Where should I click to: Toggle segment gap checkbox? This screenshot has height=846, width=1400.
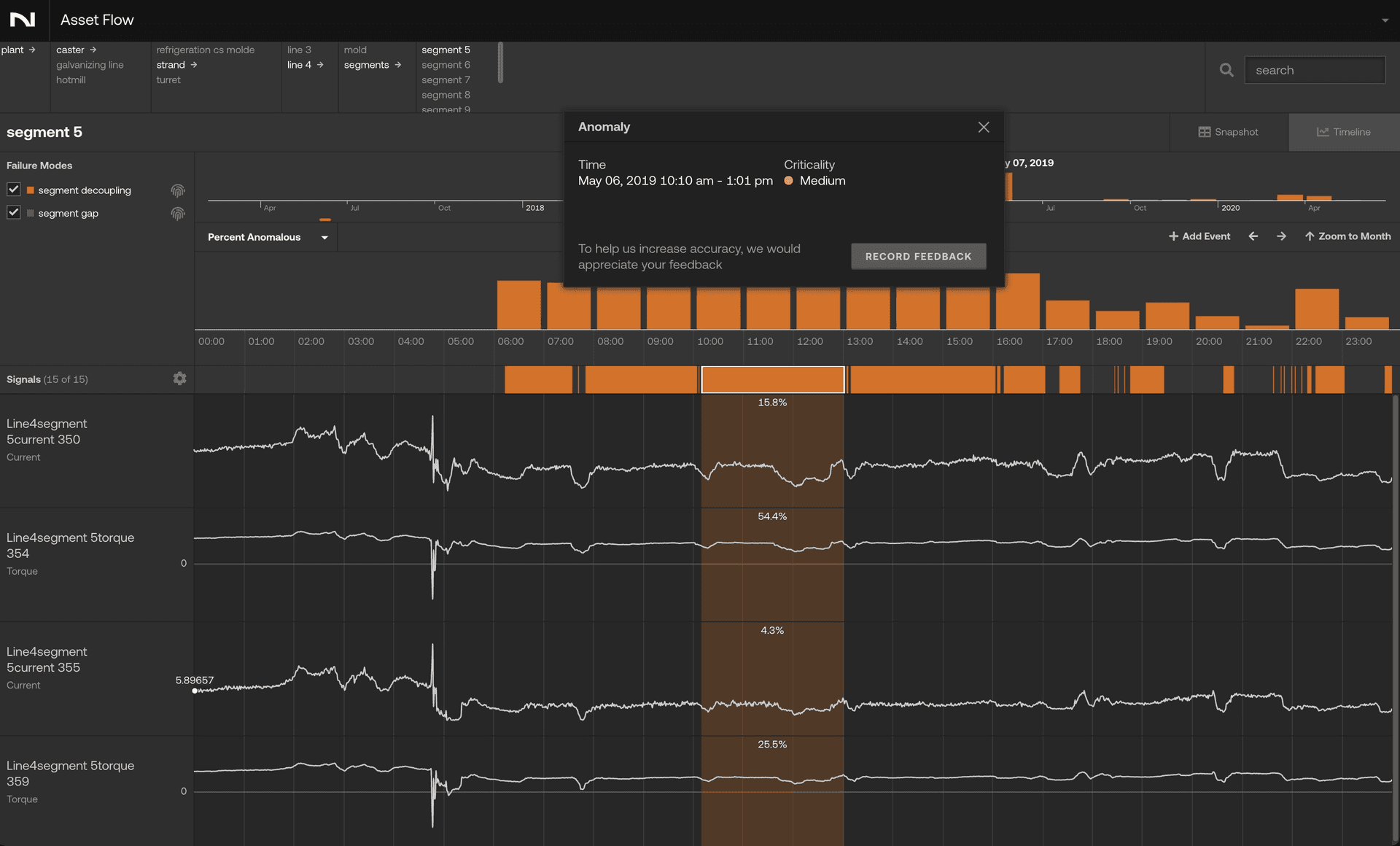(x=13, y=213)
